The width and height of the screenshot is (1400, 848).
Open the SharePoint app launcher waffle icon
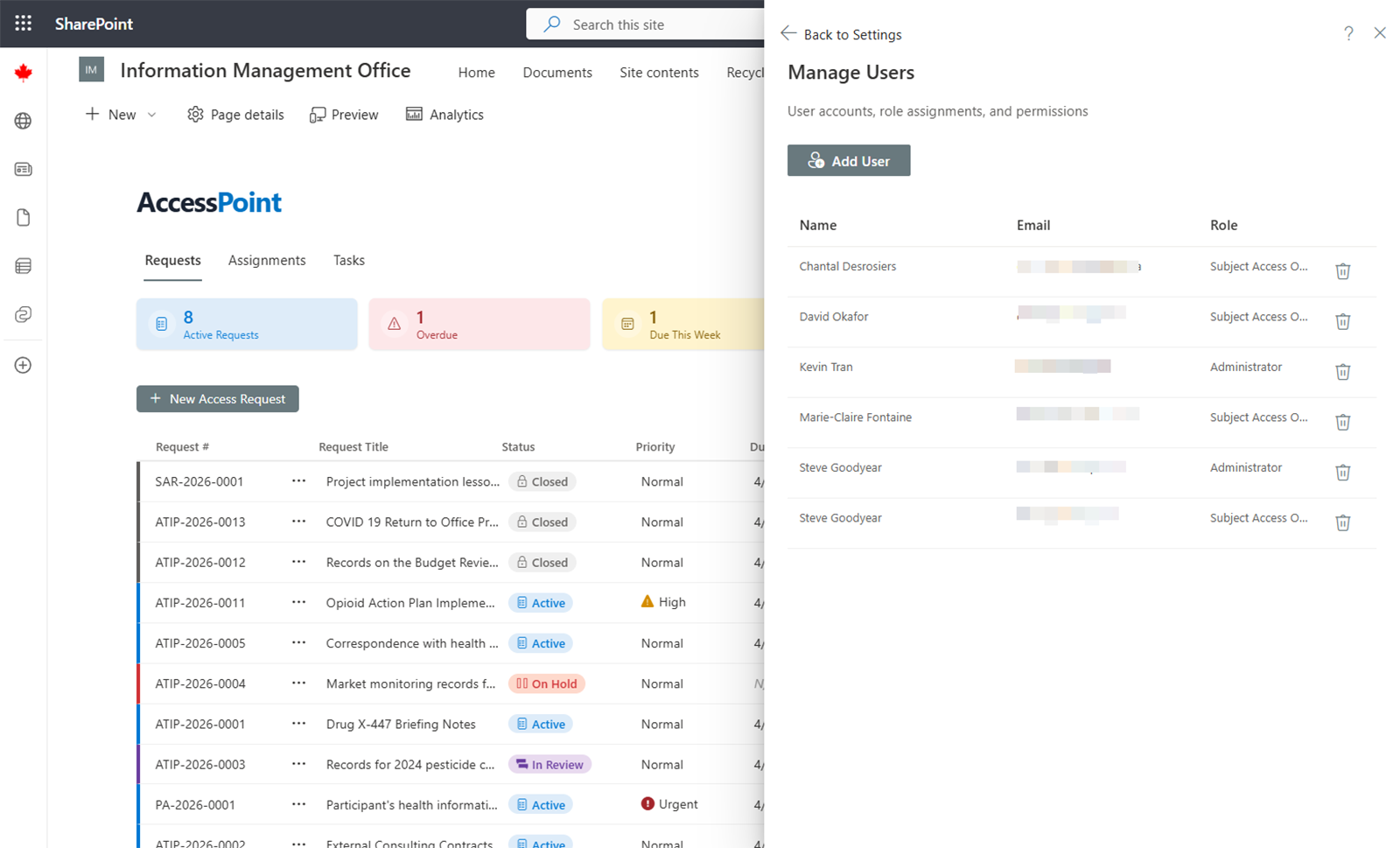pyautogui.click(x=23, y=23)
